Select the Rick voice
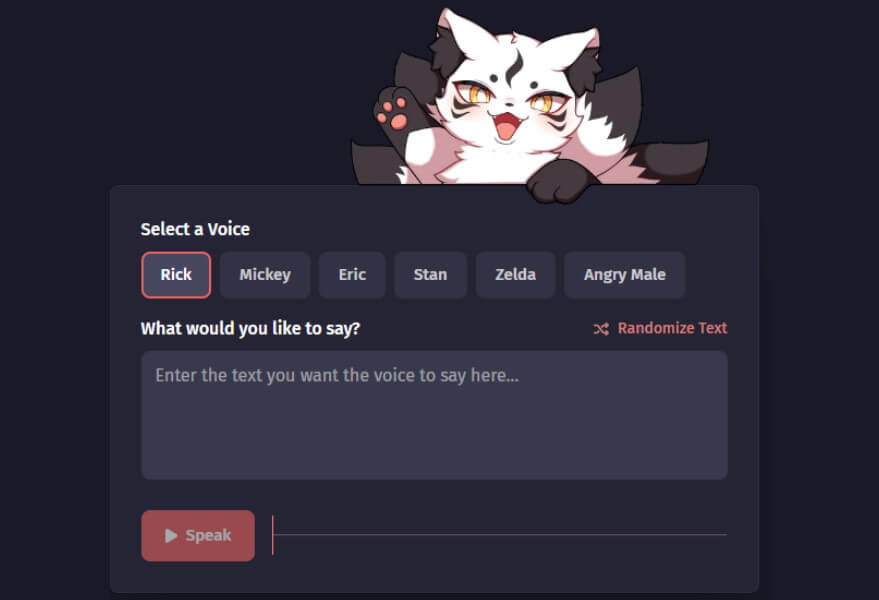 pyautogui.click(x=176, y=275)
